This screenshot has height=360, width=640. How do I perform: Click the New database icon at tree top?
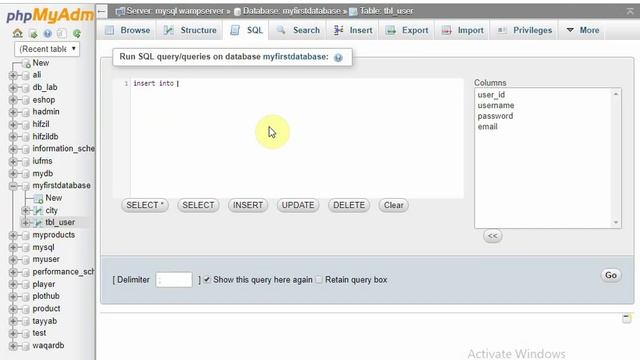click(26, 63)
